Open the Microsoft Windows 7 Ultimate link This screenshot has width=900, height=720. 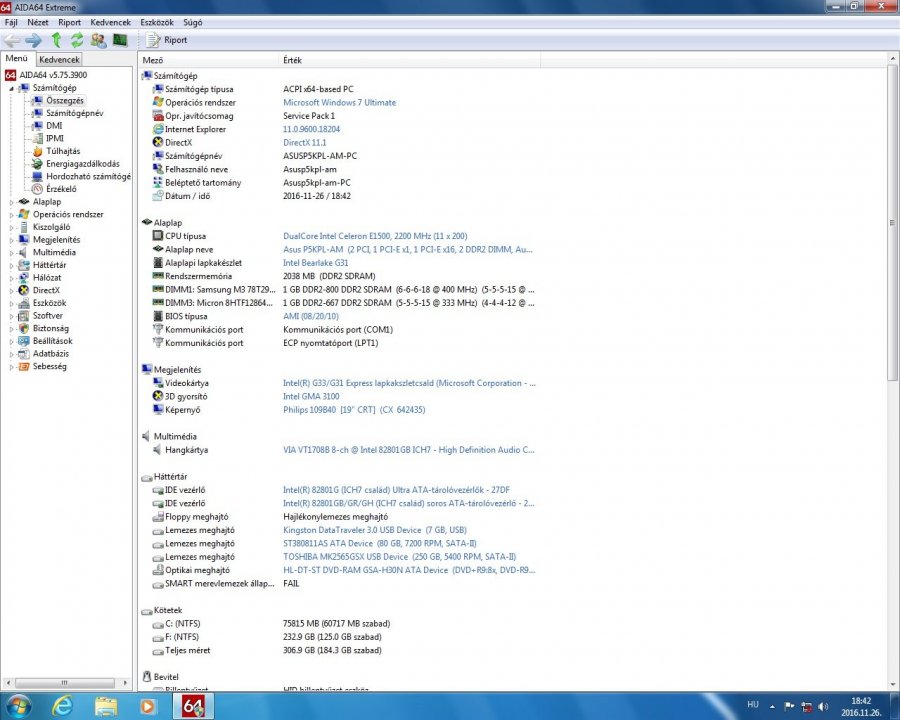[339, 103]
